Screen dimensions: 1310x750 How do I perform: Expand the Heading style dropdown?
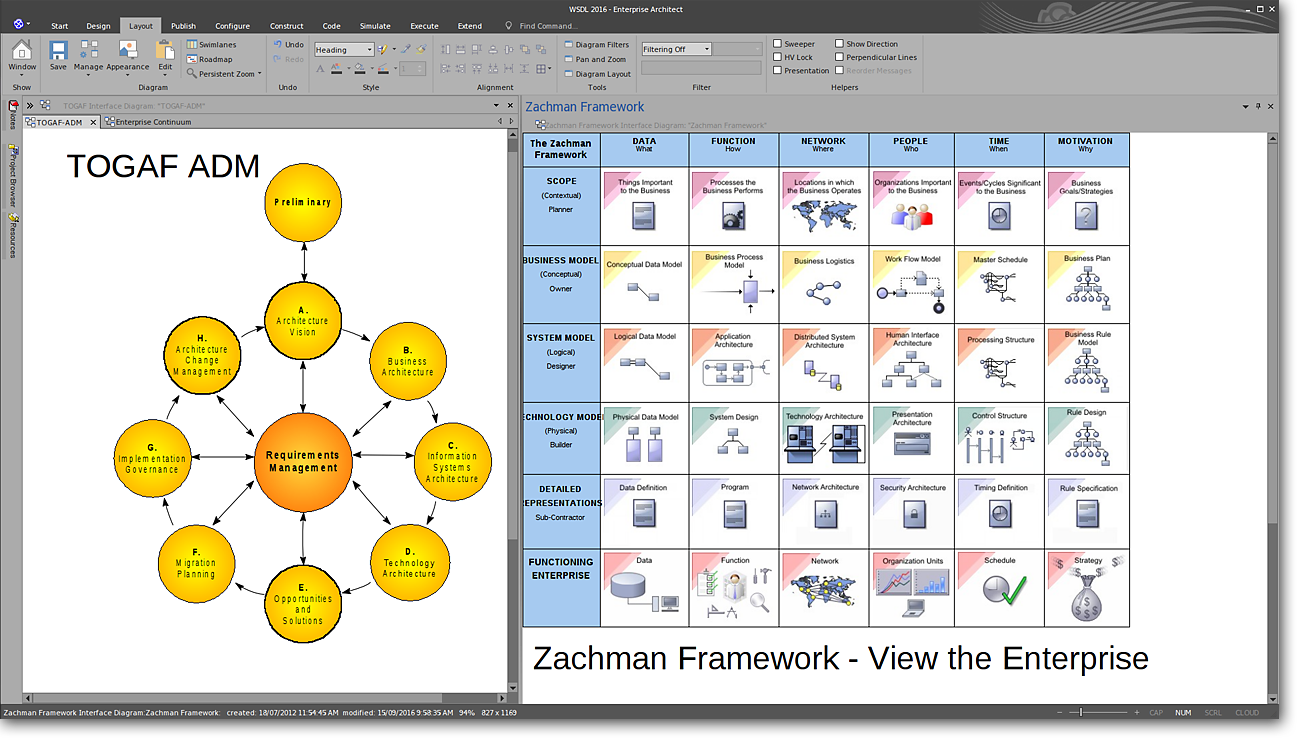(x=369, y=49)
